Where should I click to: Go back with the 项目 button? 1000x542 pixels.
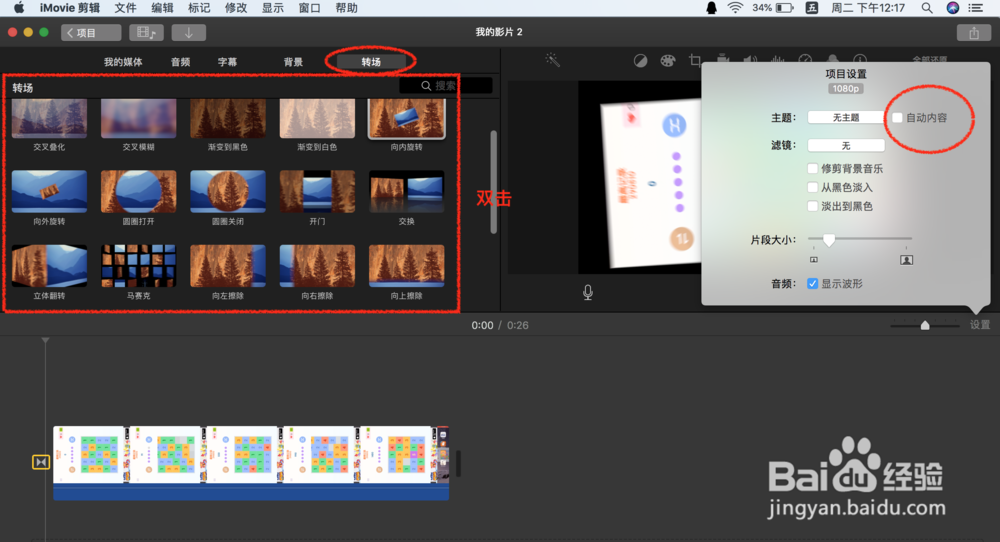click(x=91, y=33)
